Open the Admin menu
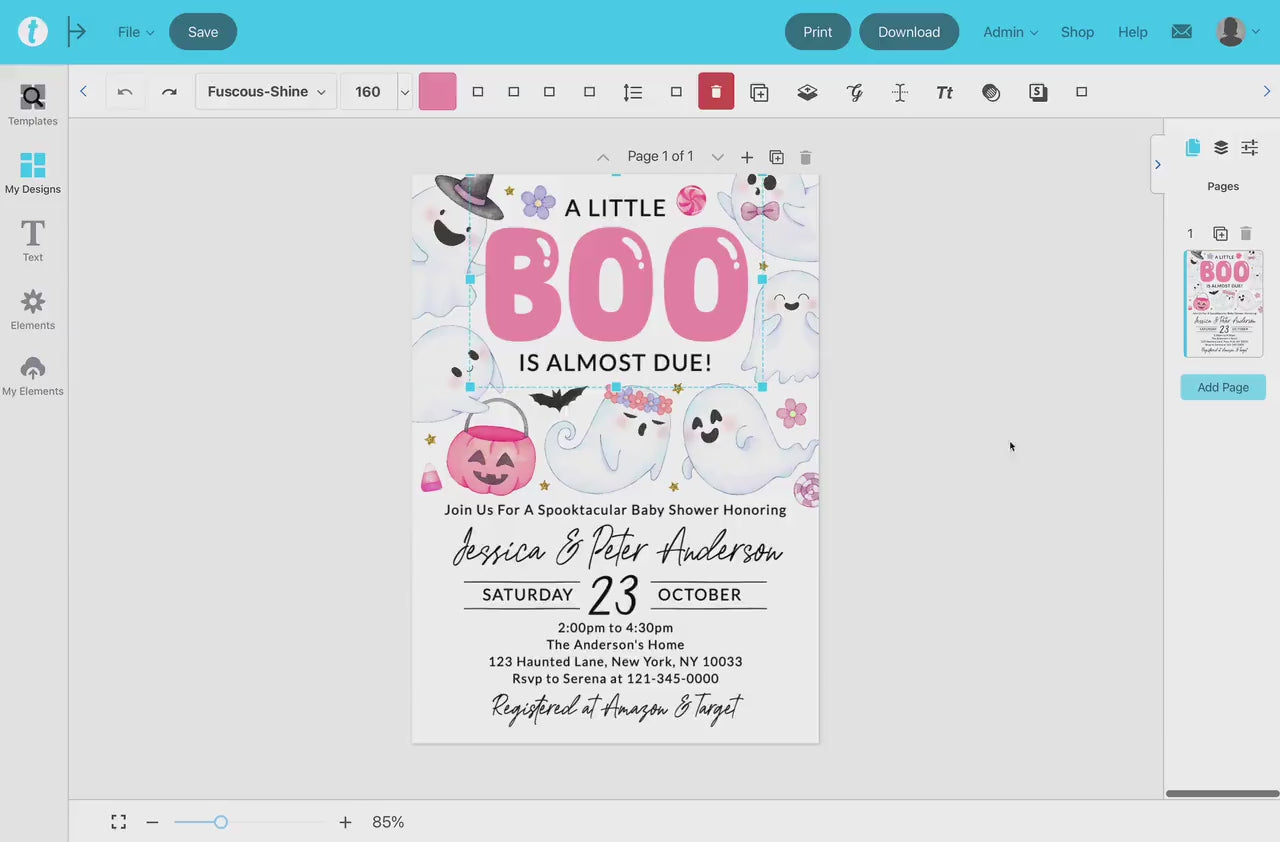This screenshot has width=1280, height=842. coord(1010,32)
